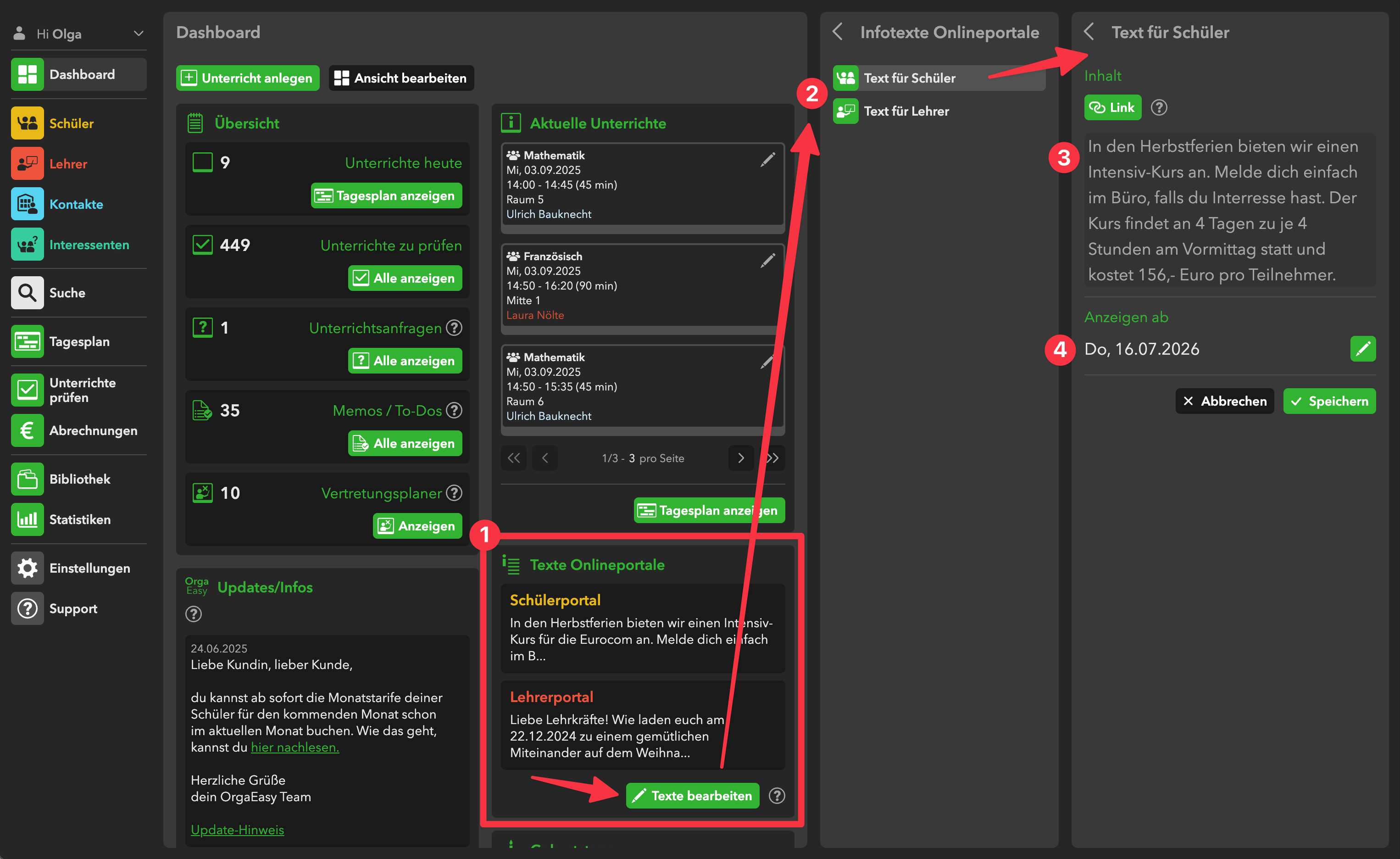Expand the Hi Olga user dropdown

pyautogui.click(x=138, y=33)
